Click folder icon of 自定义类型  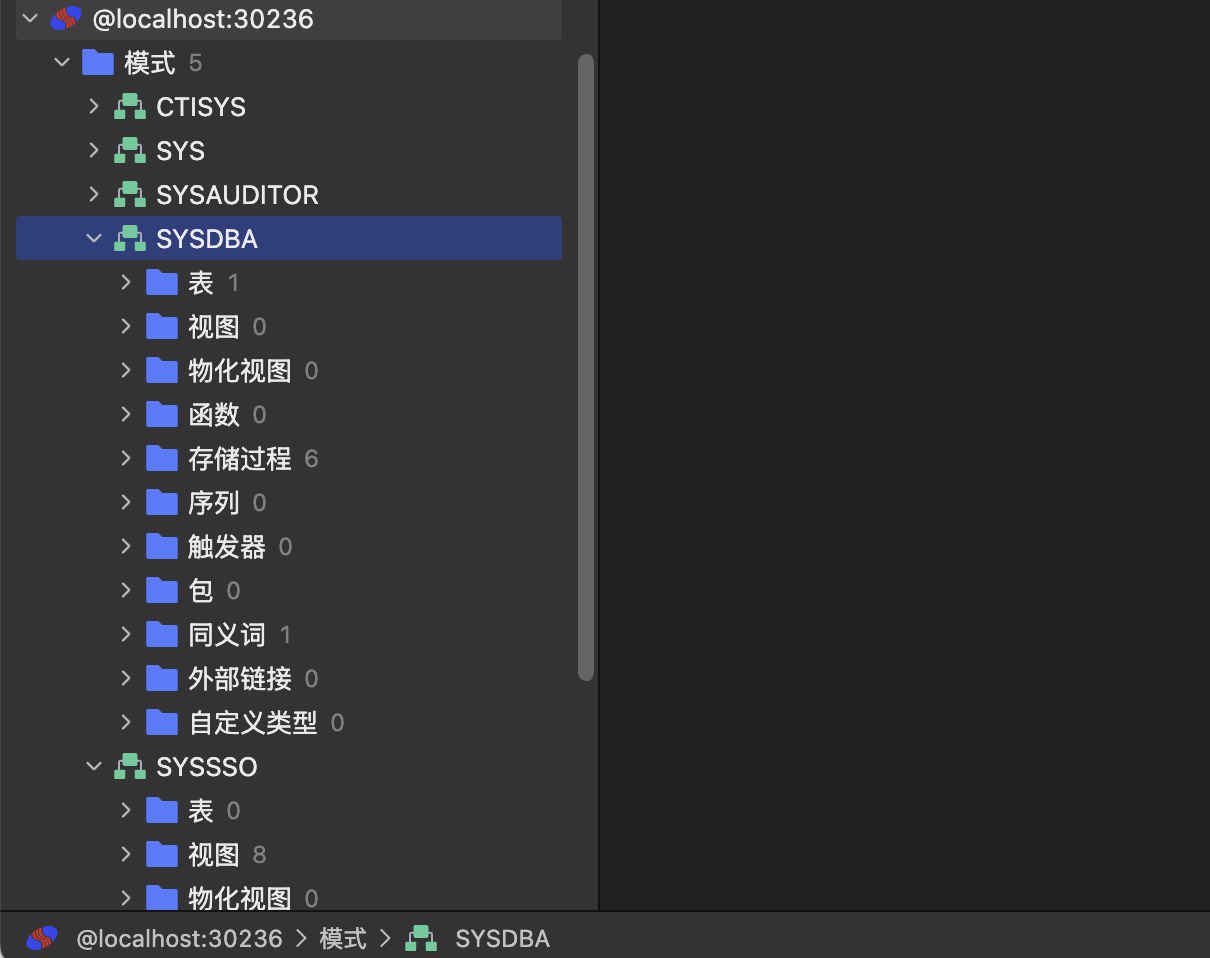pos(162,723)
